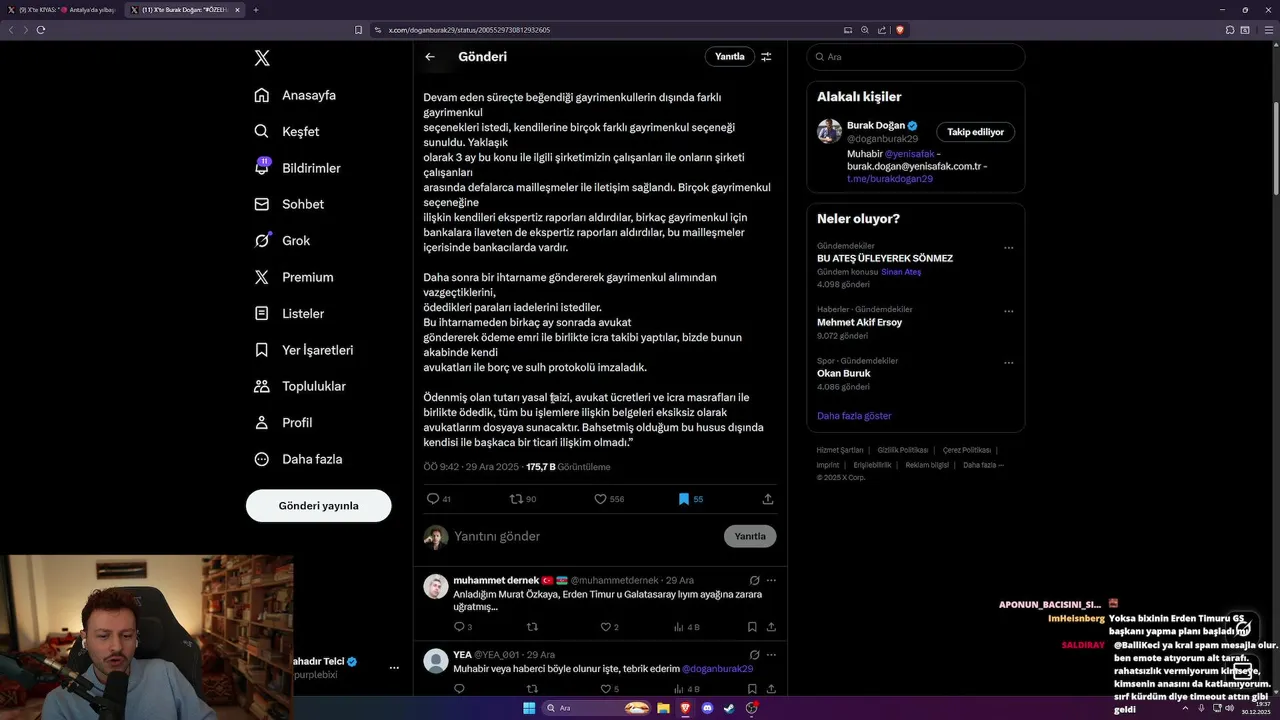
Task: Open muhammet dernek's profile avatar
Action: pyautogui.click(x=436, y=586)
